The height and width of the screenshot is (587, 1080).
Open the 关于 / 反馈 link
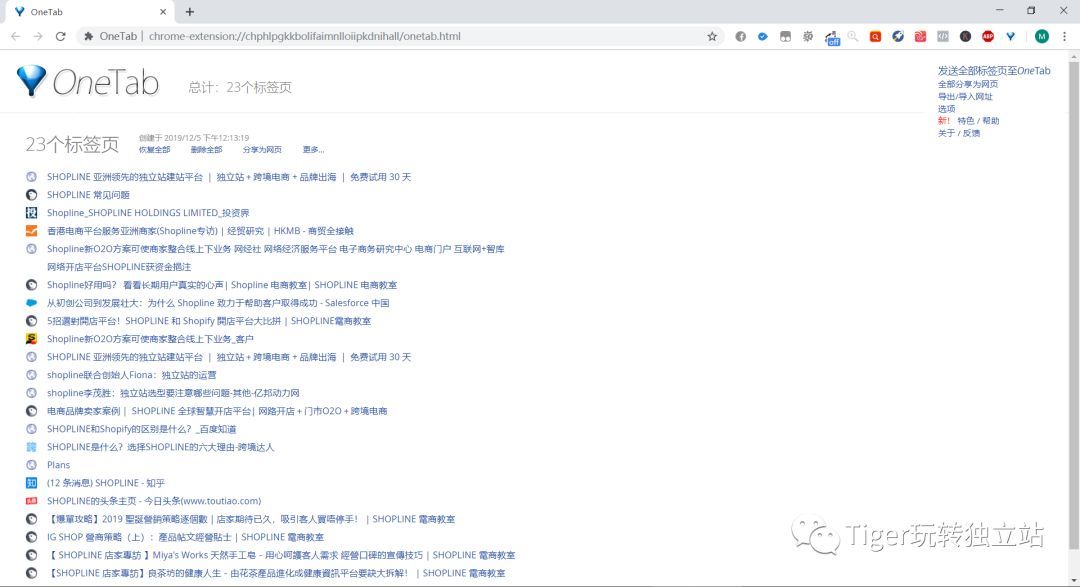959,133
